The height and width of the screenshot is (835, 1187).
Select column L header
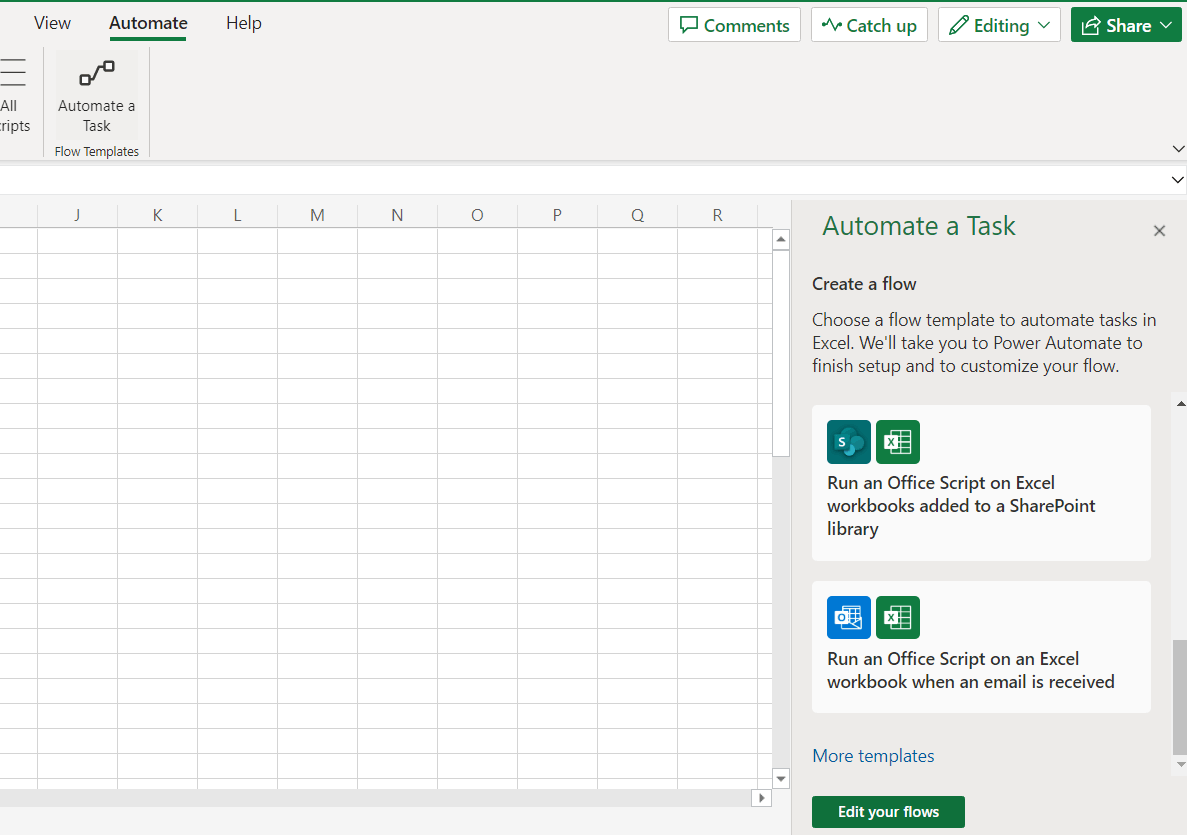coord(238,215)
